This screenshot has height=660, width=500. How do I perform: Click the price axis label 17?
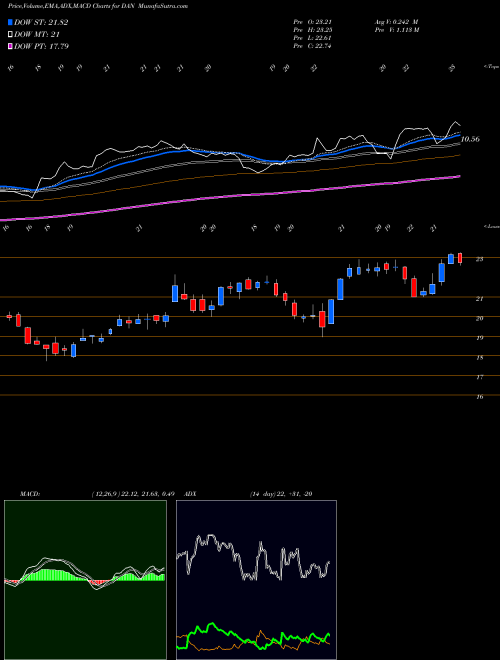(x=479, y=377)
